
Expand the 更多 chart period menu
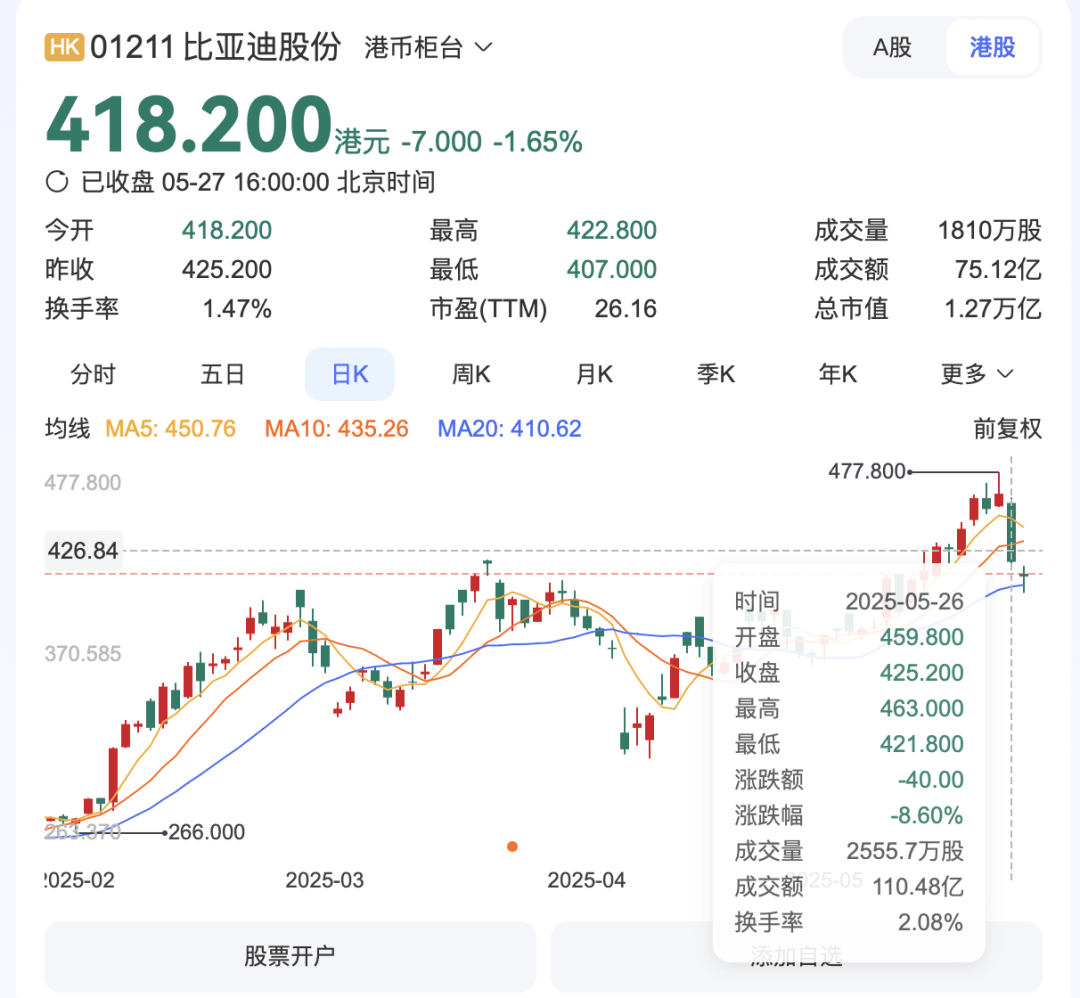[976, 374]
